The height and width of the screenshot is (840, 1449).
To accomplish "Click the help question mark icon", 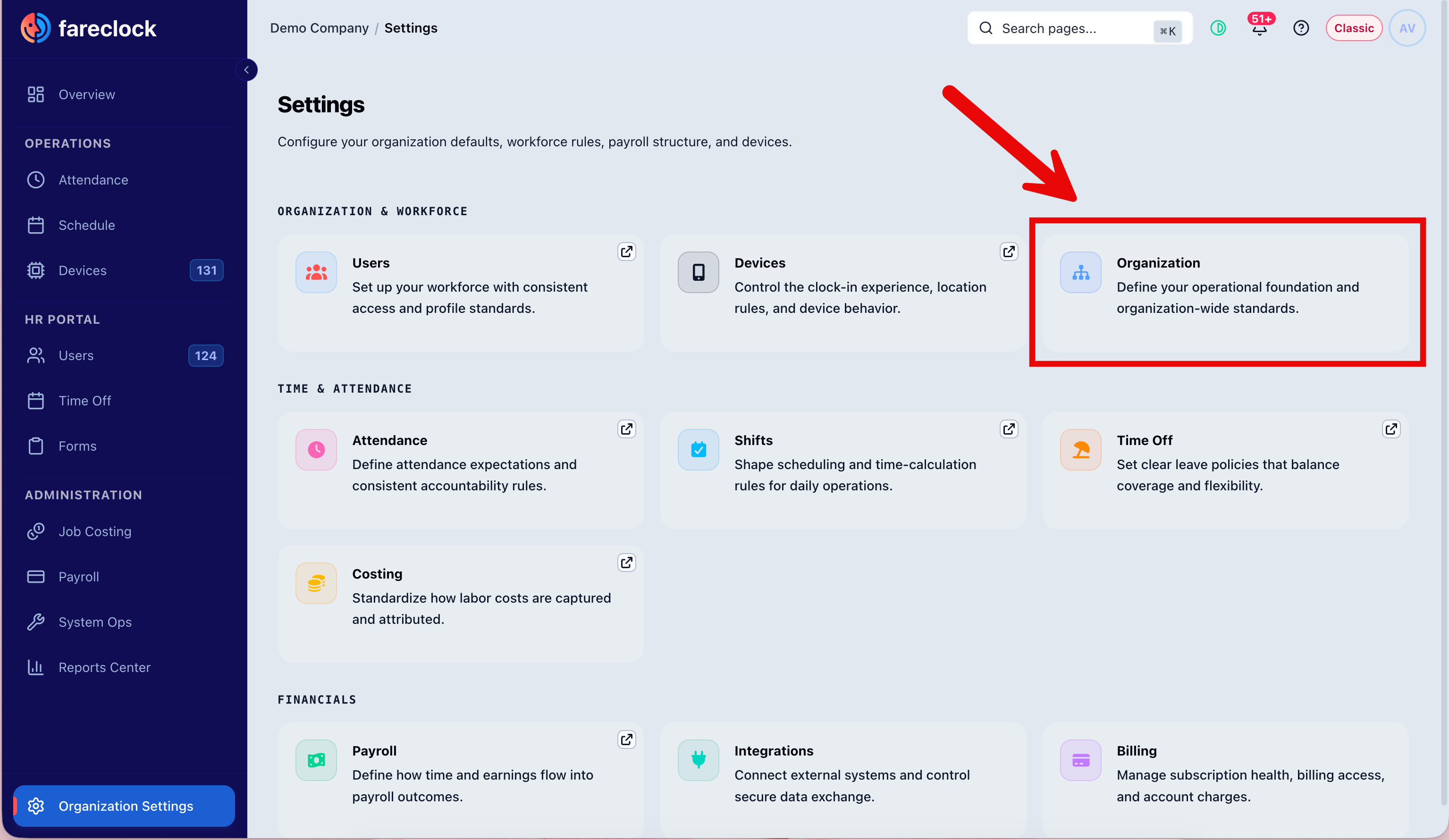I will pyautogui.click(x=1301, y=28).
